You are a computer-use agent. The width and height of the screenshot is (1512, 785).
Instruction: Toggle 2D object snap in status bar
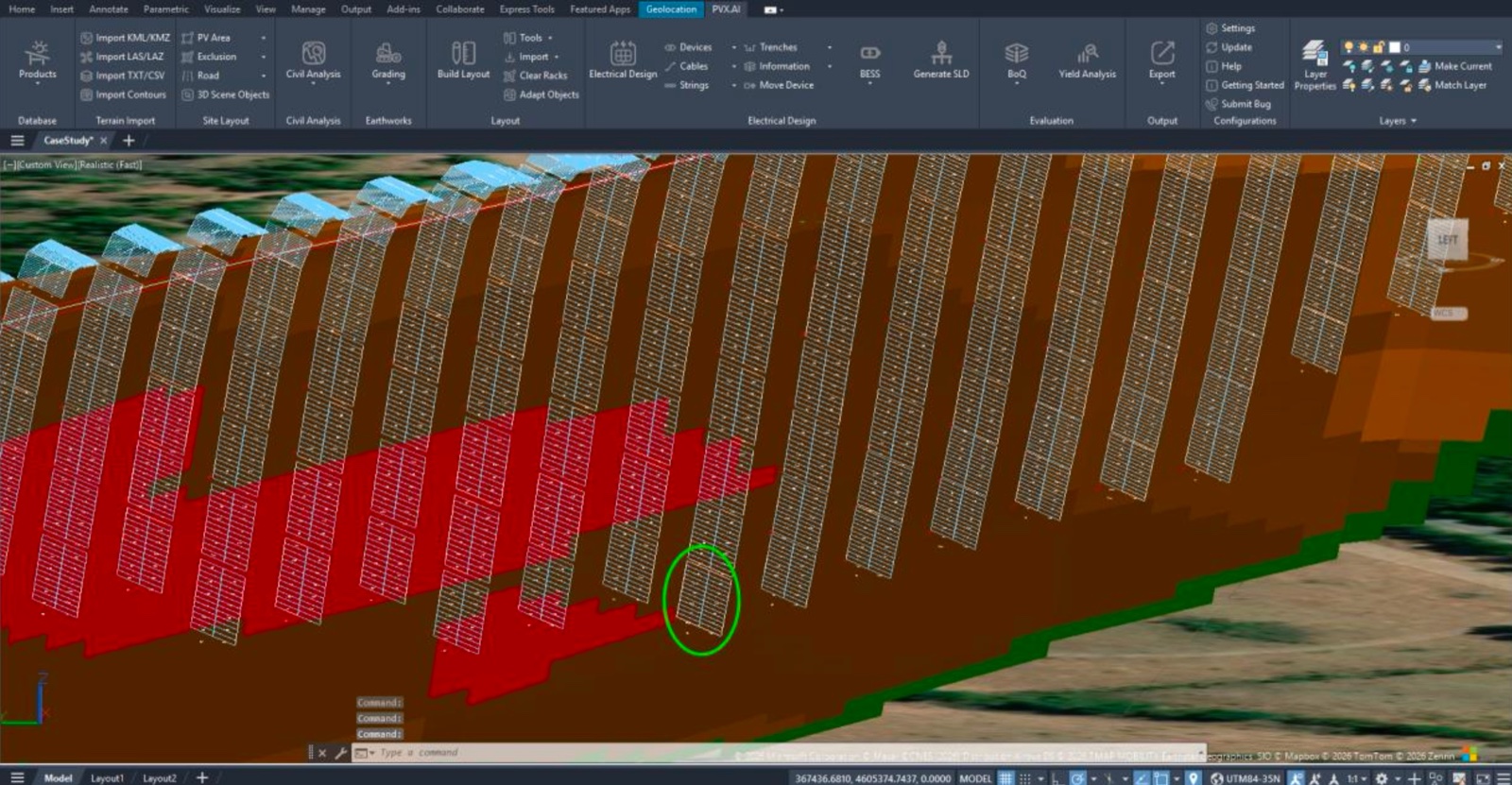click(1160, 778)
